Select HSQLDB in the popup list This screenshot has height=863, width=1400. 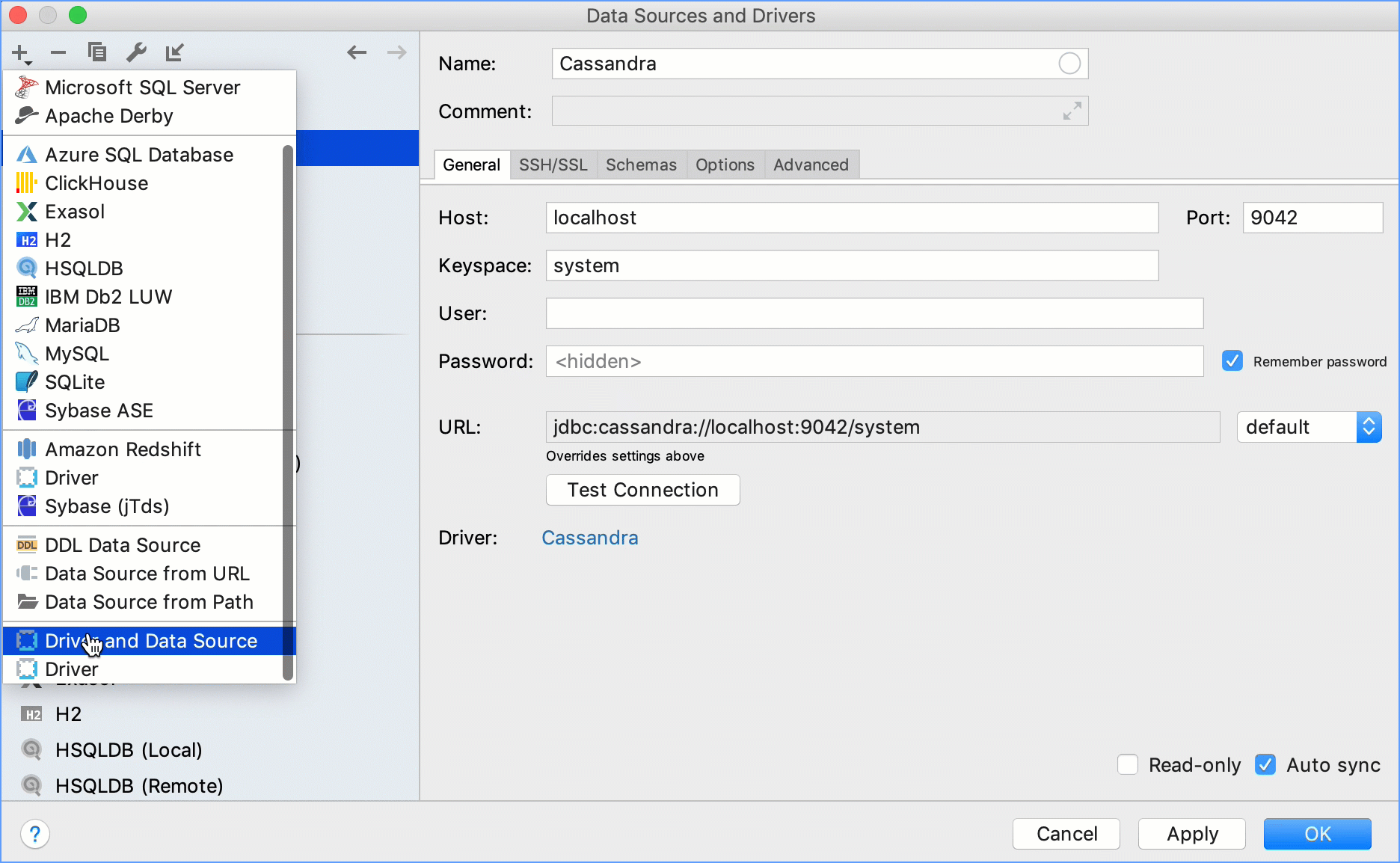coord(144,268)
